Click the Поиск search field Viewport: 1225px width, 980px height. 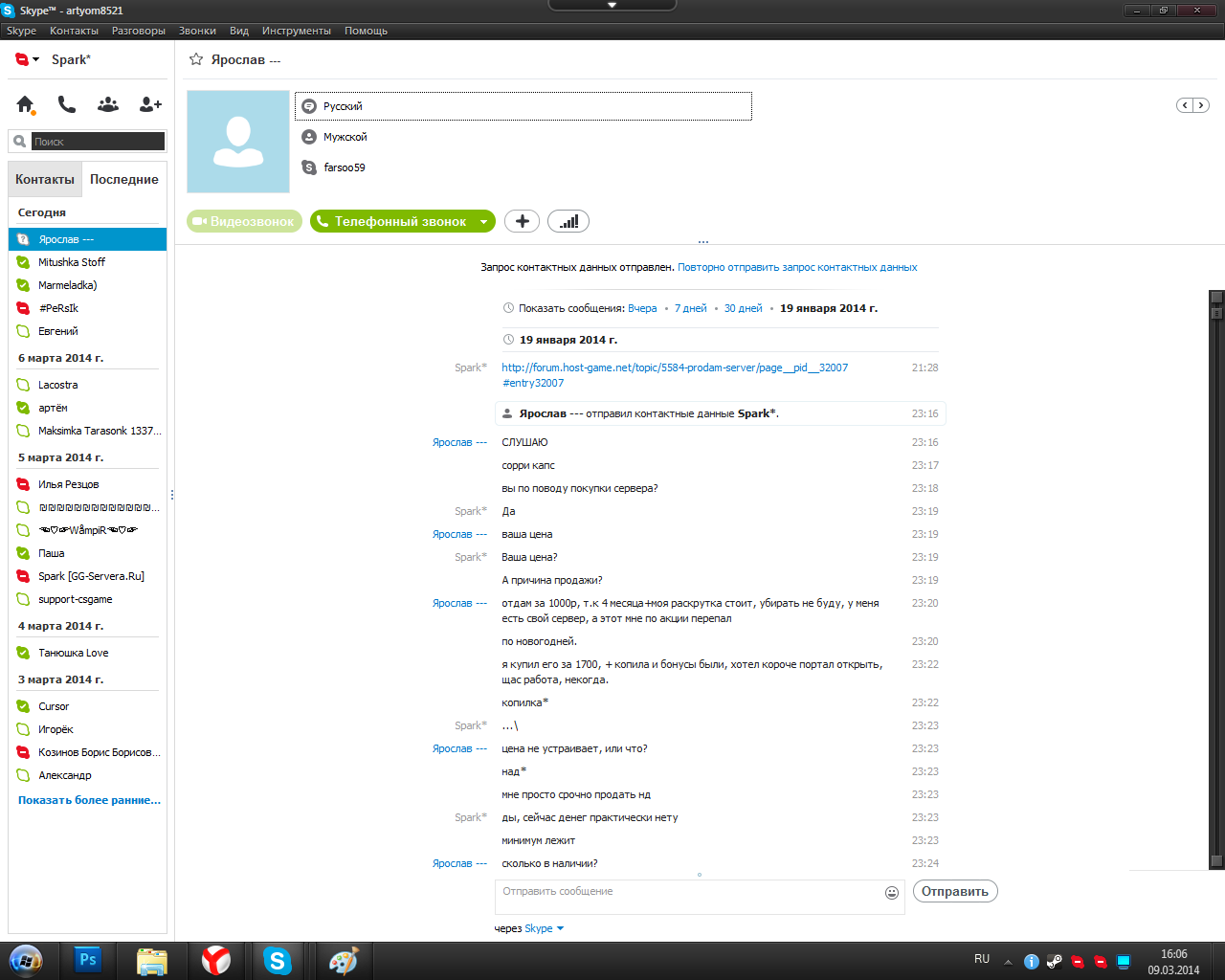(98, 142)
